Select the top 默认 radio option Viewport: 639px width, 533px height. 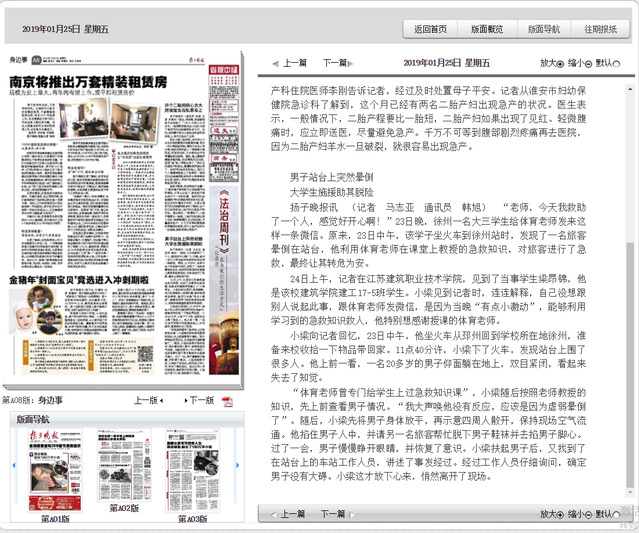point(615,63)
